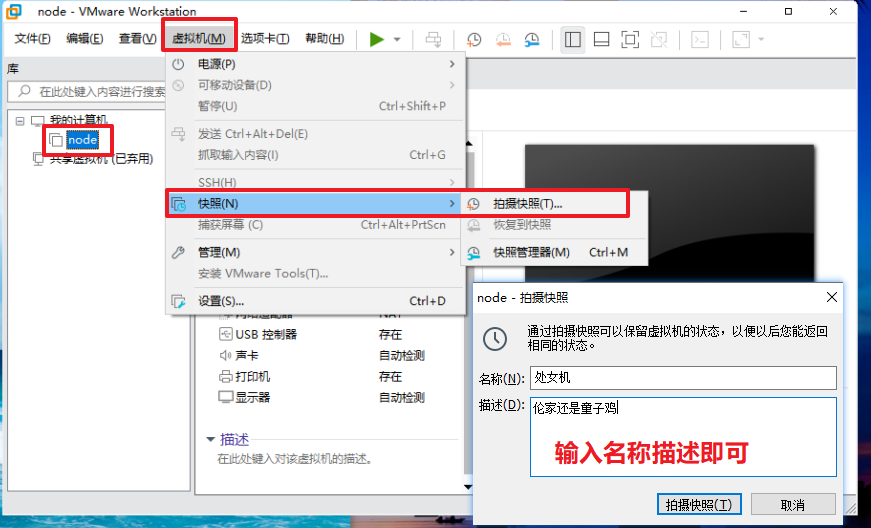
Task: Open the 查看(V) menu
Action: (137, 38)
